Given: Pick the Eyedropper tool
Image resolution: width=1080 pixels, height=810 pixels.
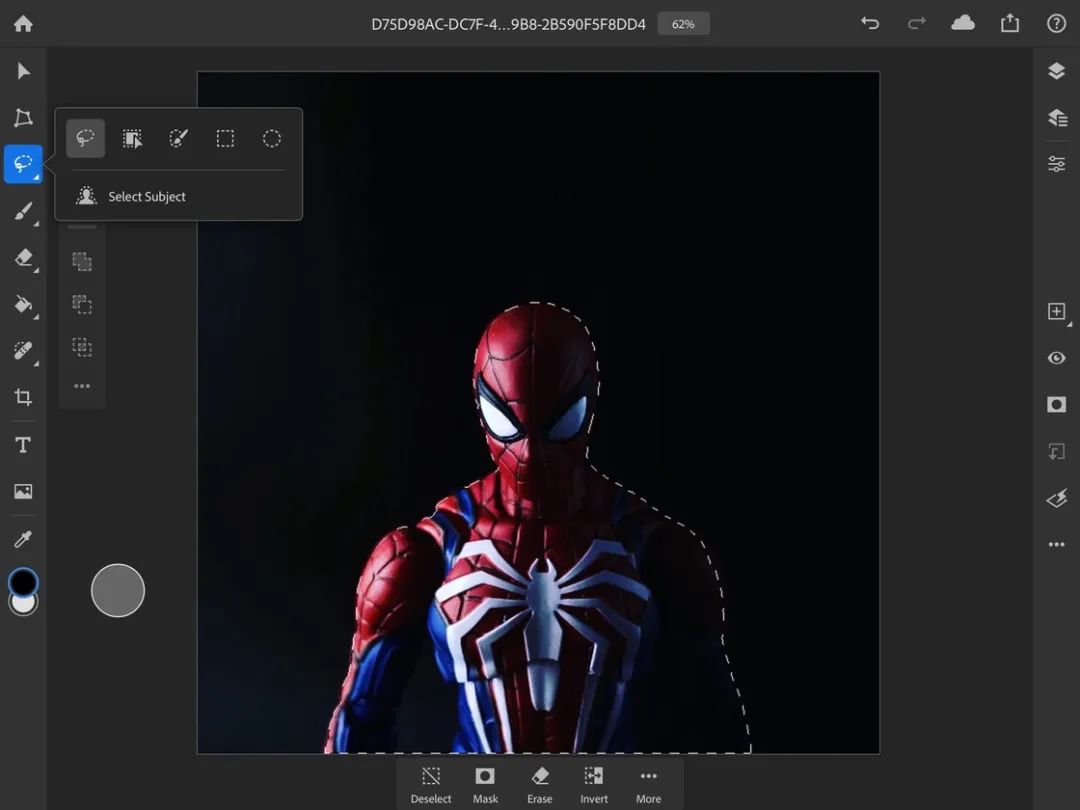Looking at the screenshot, I should [x=23, y=539].
